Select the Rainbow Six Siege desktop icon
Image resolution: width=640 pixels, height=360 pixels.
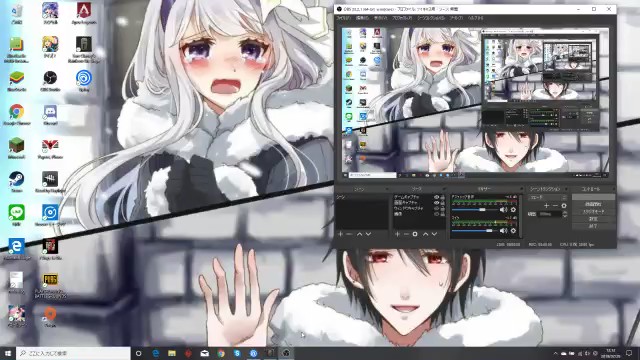coord(84,49)
